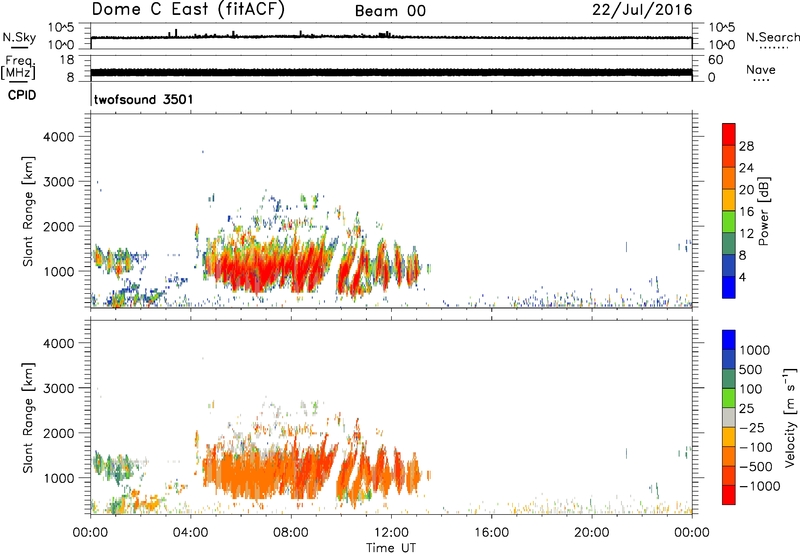Image resolution: width=800 pixels, height=554 pixels.
Task: Click the 'CPID' row label
Action: point(22,95)
